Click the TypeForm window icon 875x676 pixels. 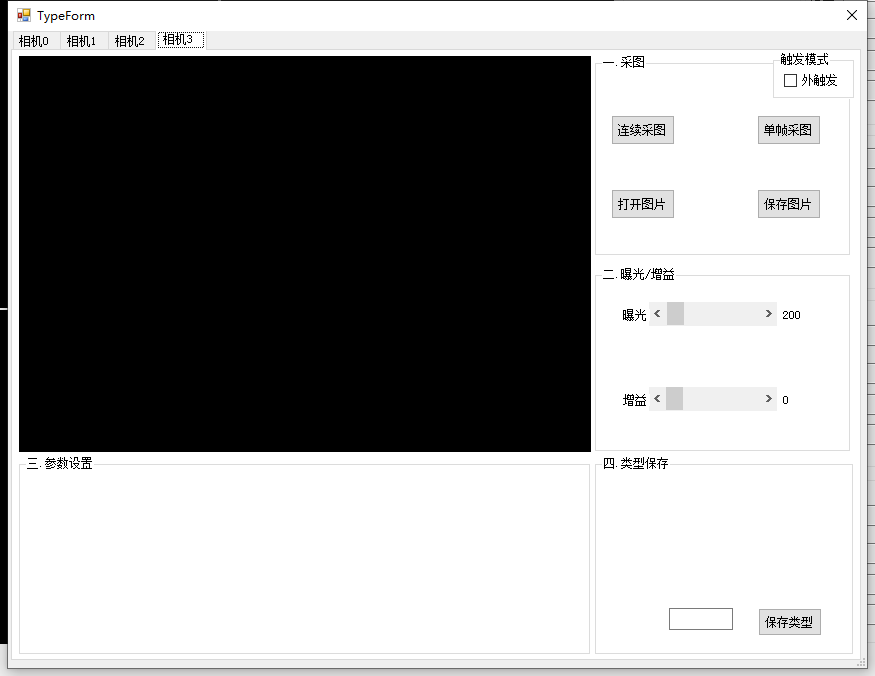pos(23,15)
